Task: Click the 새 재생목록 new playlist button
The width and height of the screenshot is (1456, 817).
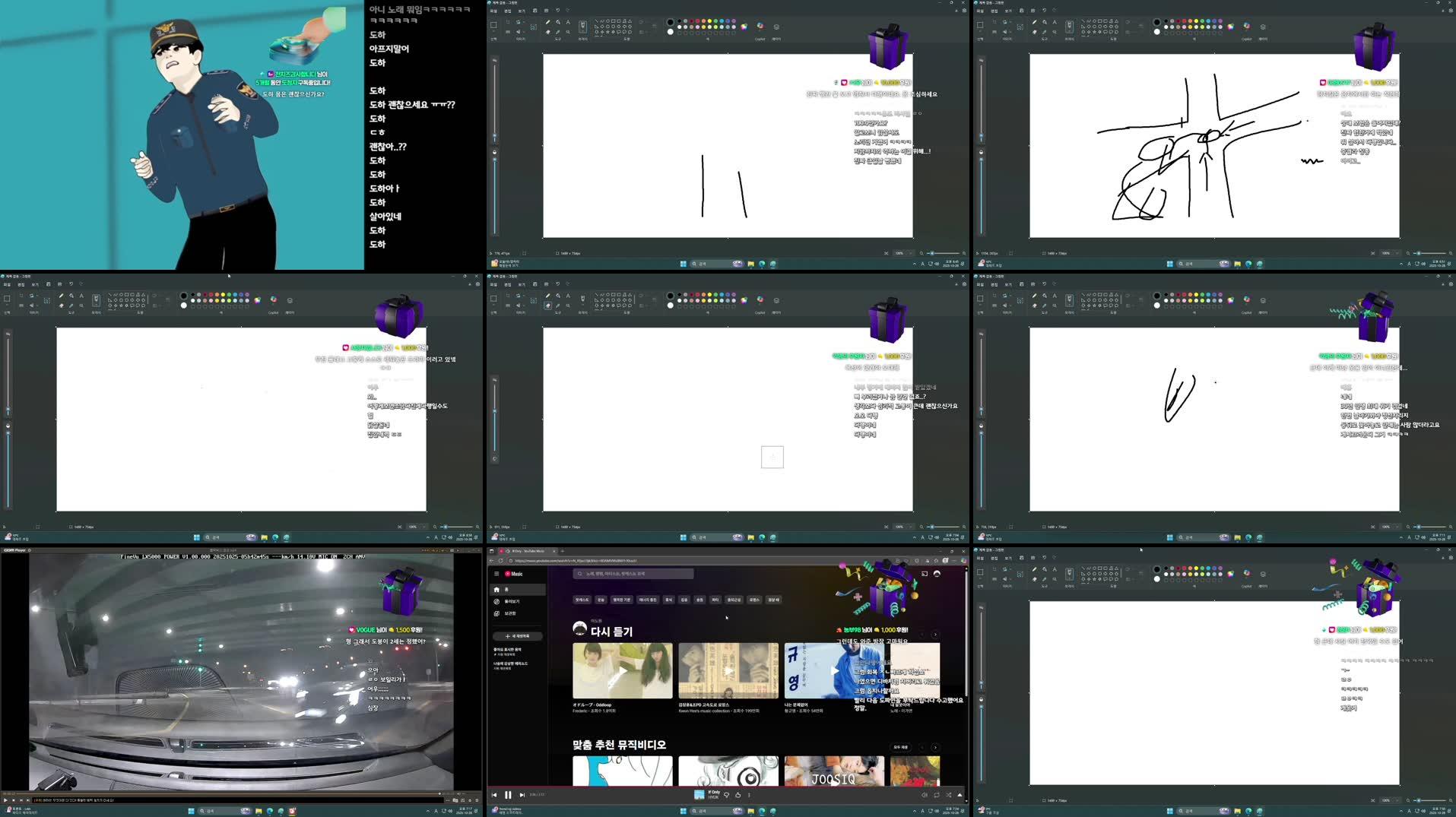Action: (517, 636)
